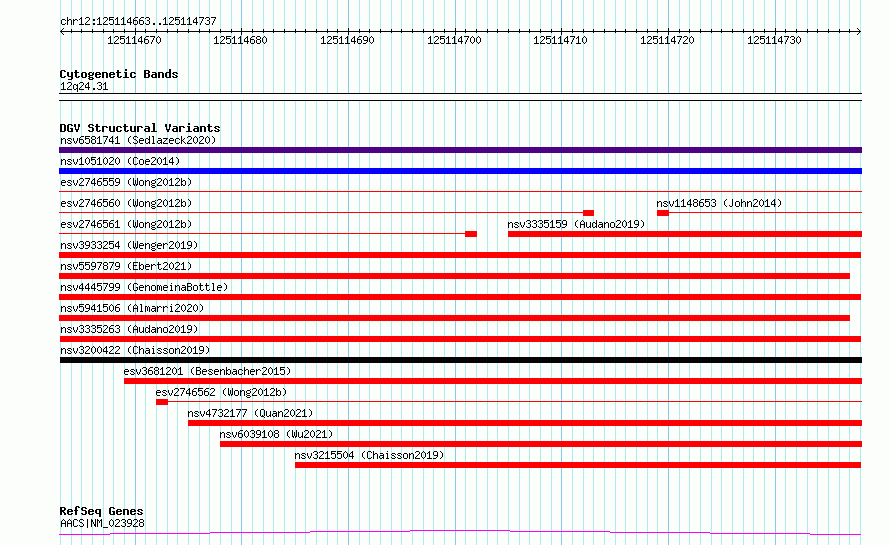Click the red block ending esv2746561
Screen dimensions: 890x545
(x=471, y=234)
